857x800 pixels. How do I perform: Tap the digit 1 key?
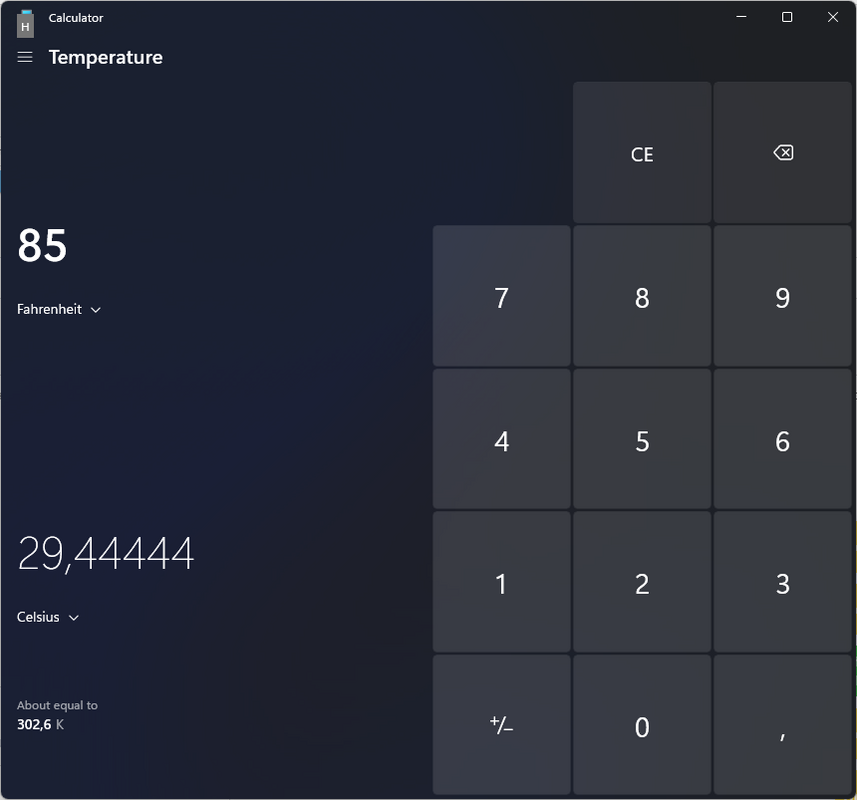tap(502, 582)
